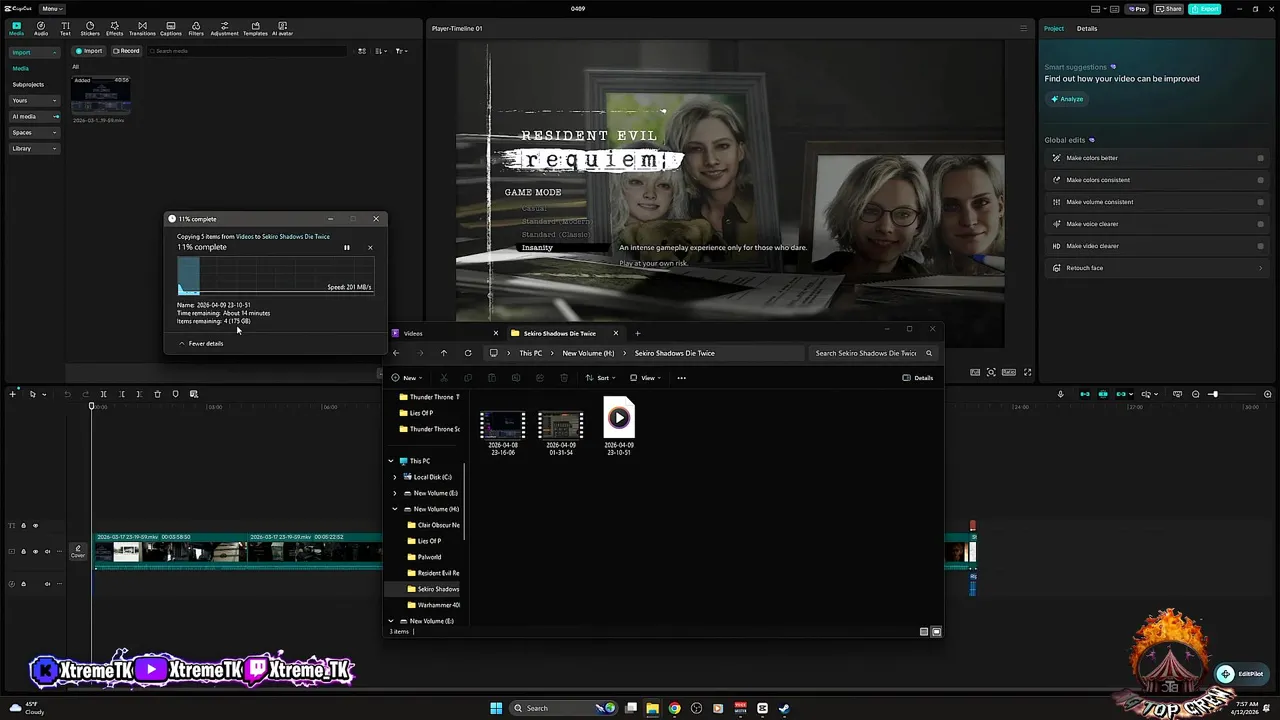Pause the file copy operation
The width and height of the screenshot is (1280, 720).
pos(347,247)
